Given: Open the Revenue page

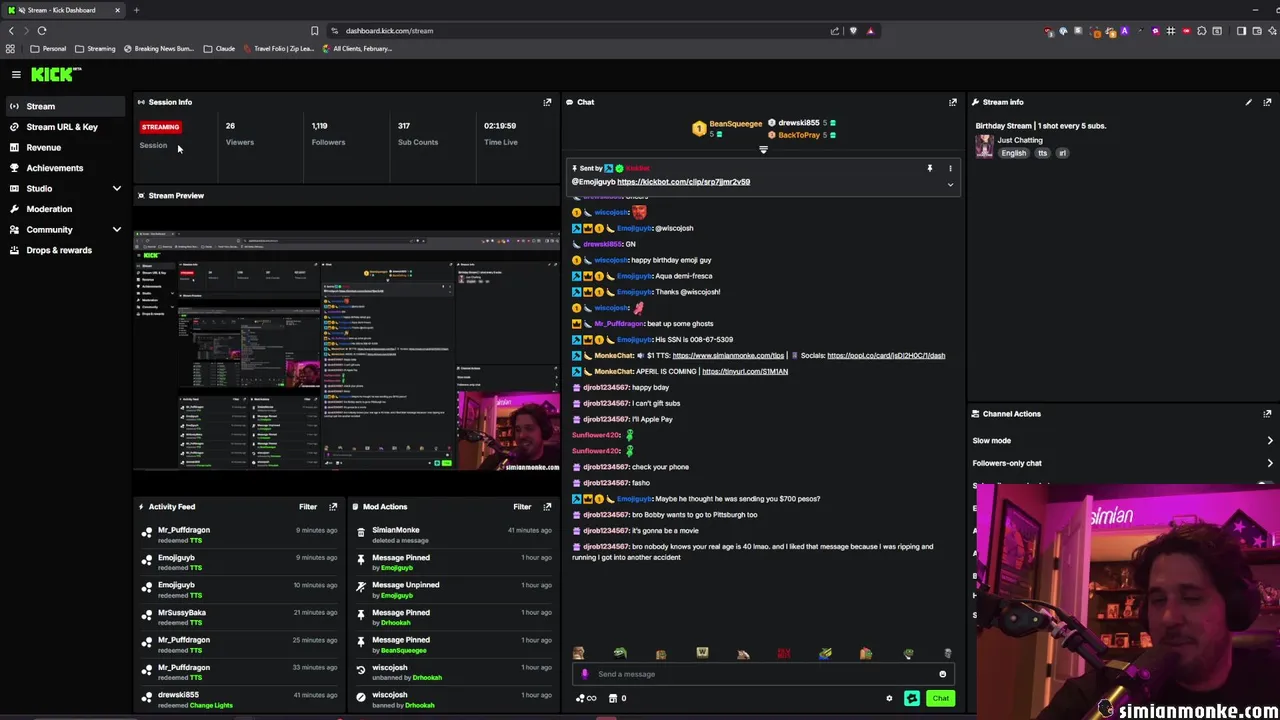Looking at the screenshot, I should coord(65,147).
